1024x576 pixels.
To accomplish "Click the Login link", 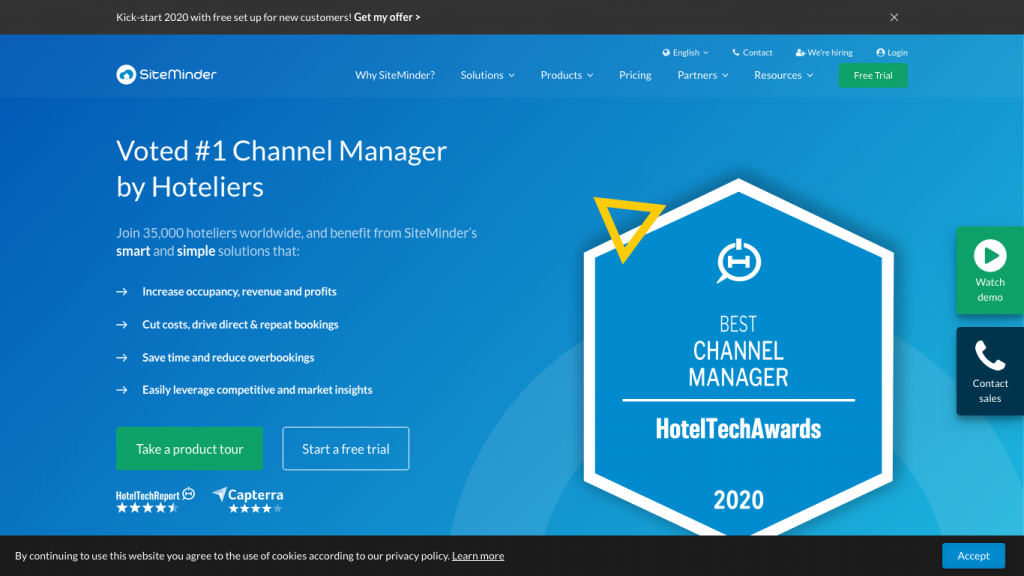I will pos(892,53).
